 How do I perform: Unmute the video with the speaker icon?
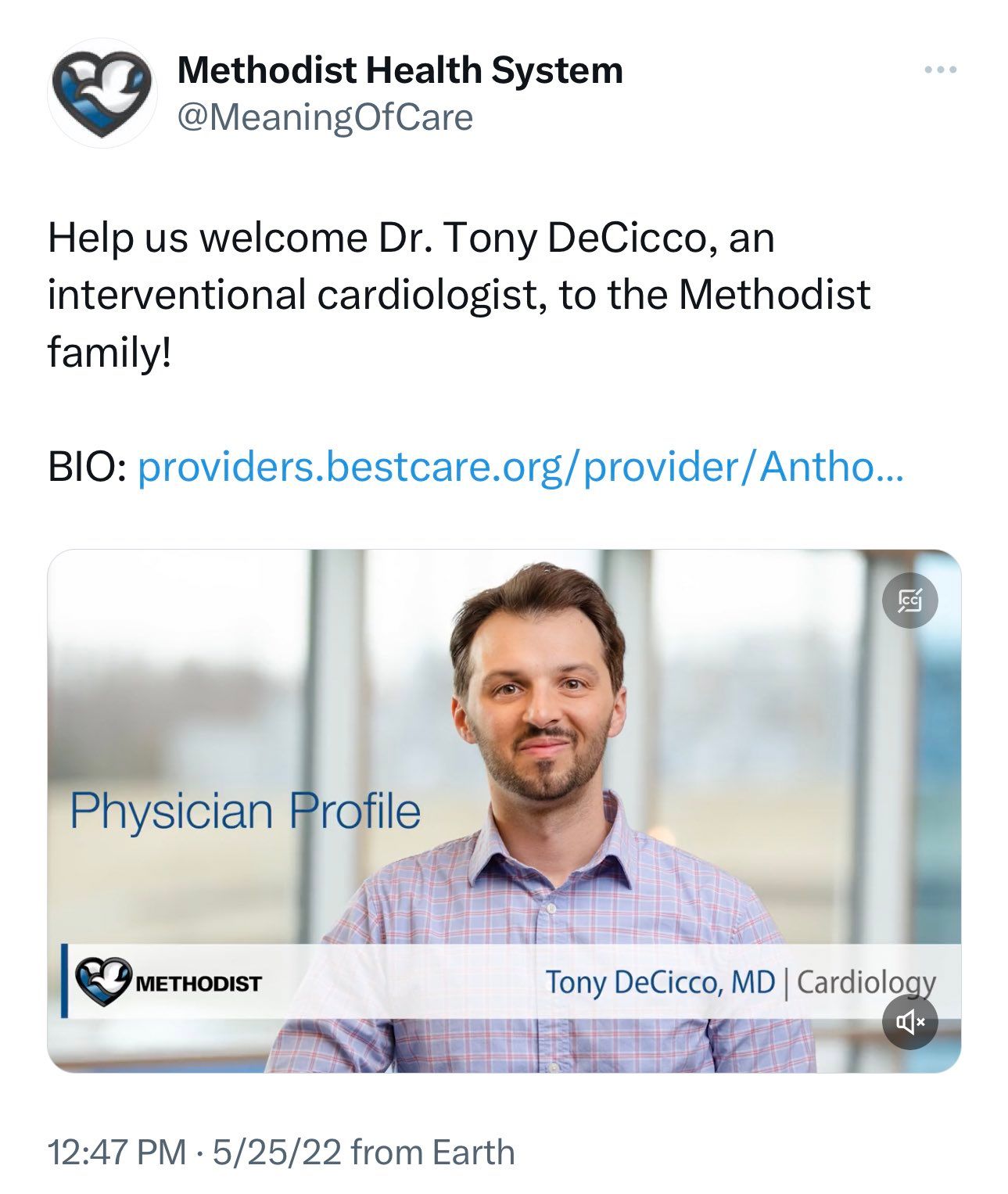click(909, 1020)
